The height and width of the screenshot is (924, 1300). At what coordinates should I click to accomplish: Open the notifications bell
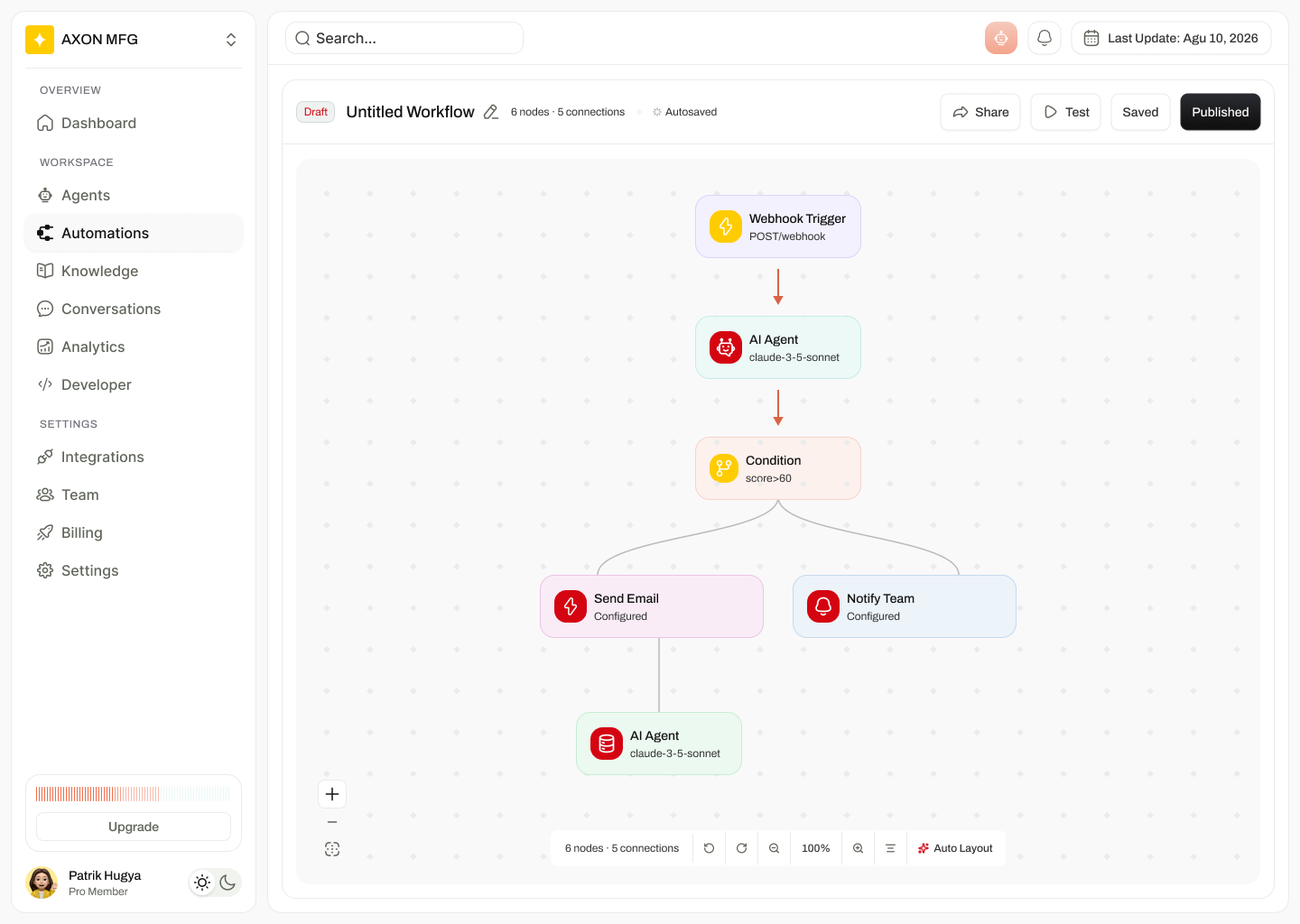click(x=1045, y=38)
